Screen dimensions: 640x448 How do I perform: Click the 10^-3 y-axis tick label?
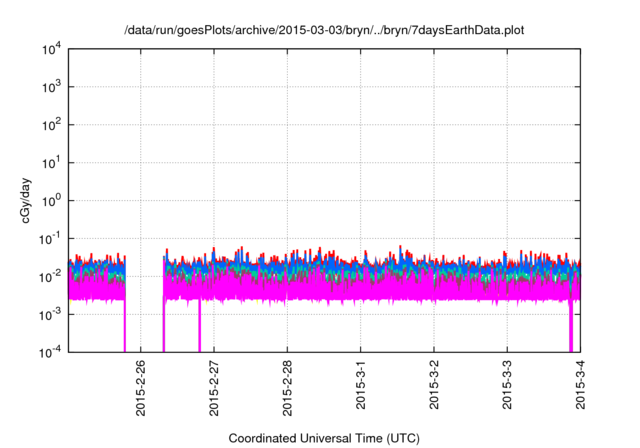(50, 315)
